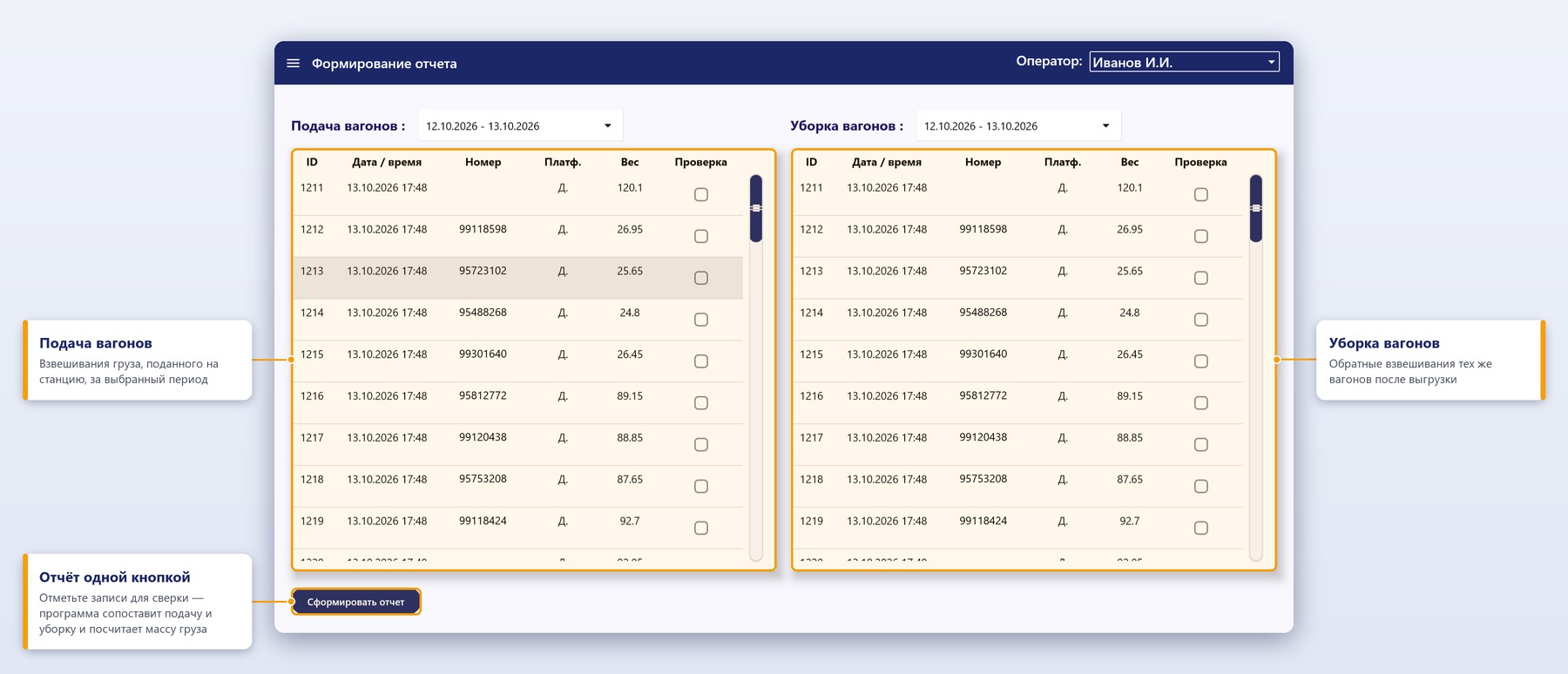
Task: Click the Уборка вагонов callout card
Action: [x=1430, y=361]
